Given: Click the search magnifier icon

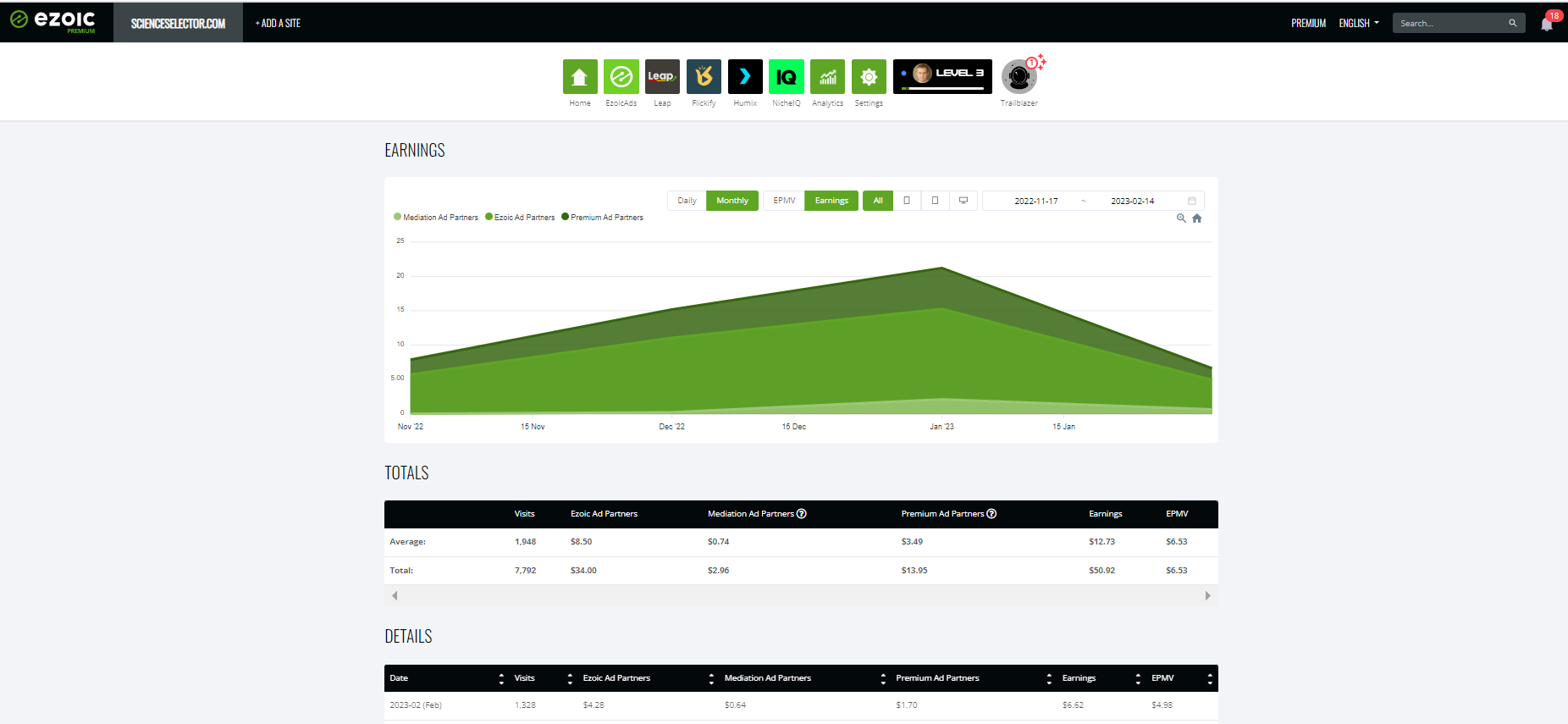Looking at the screenshot, I should 1512,23.
